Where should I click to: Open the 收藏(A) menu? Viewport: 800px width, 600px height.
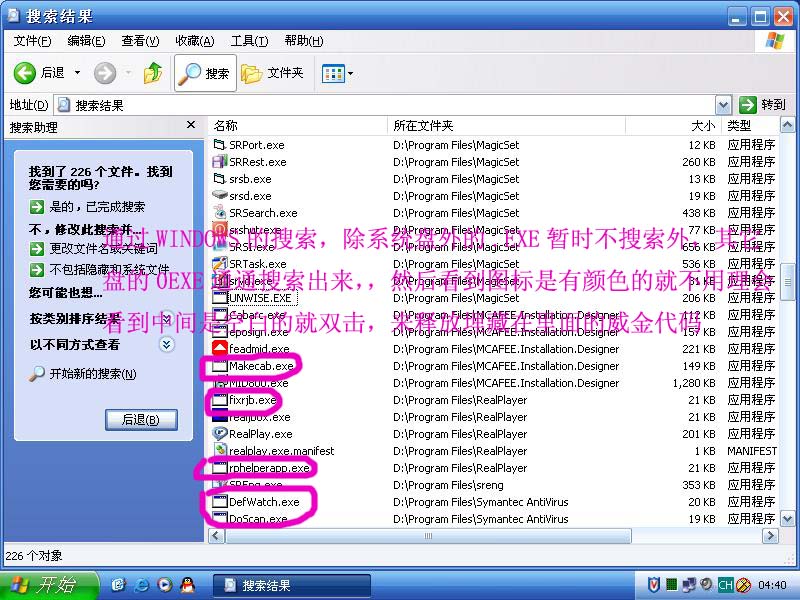[x=194, y=41]
